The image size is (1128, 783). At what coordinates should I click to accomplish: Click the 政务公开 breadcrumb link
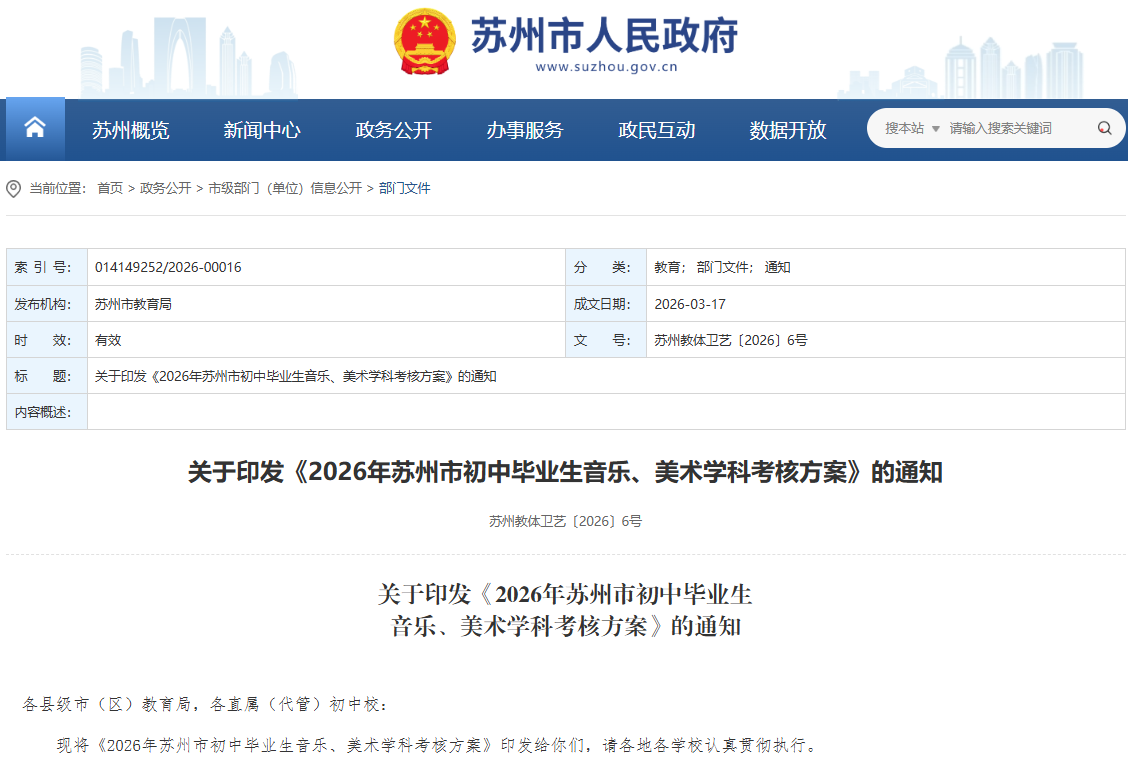[x=165, y=188]
